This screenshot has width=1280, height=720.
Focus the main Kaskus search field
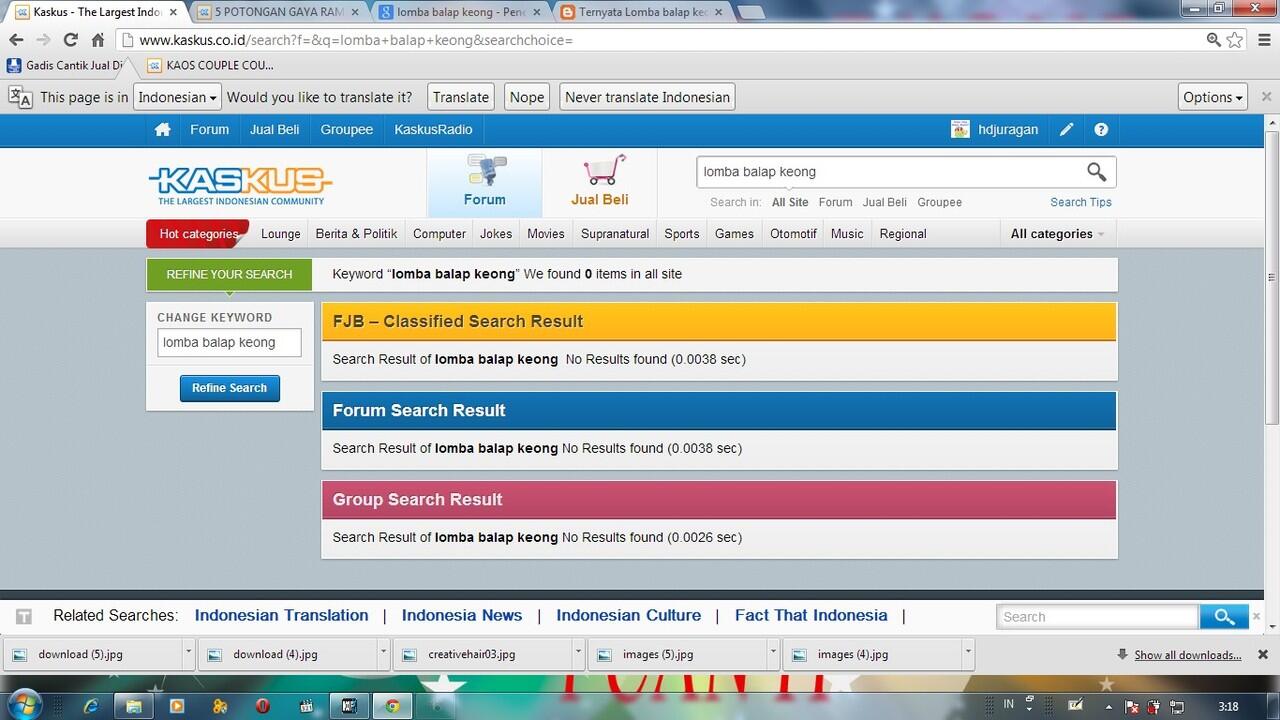[x=890, y=172]
